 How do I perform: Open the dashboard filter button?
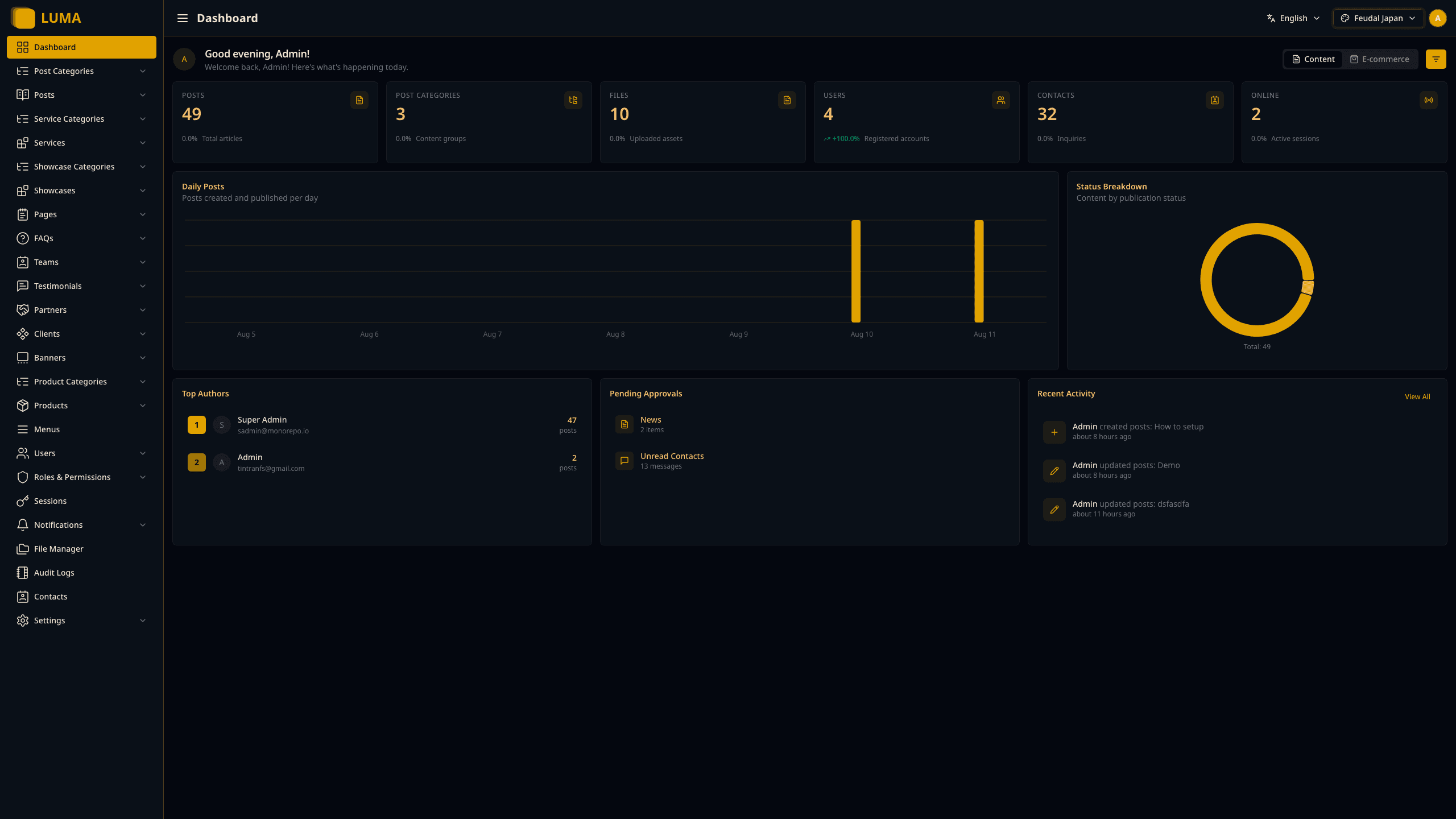1436,59
